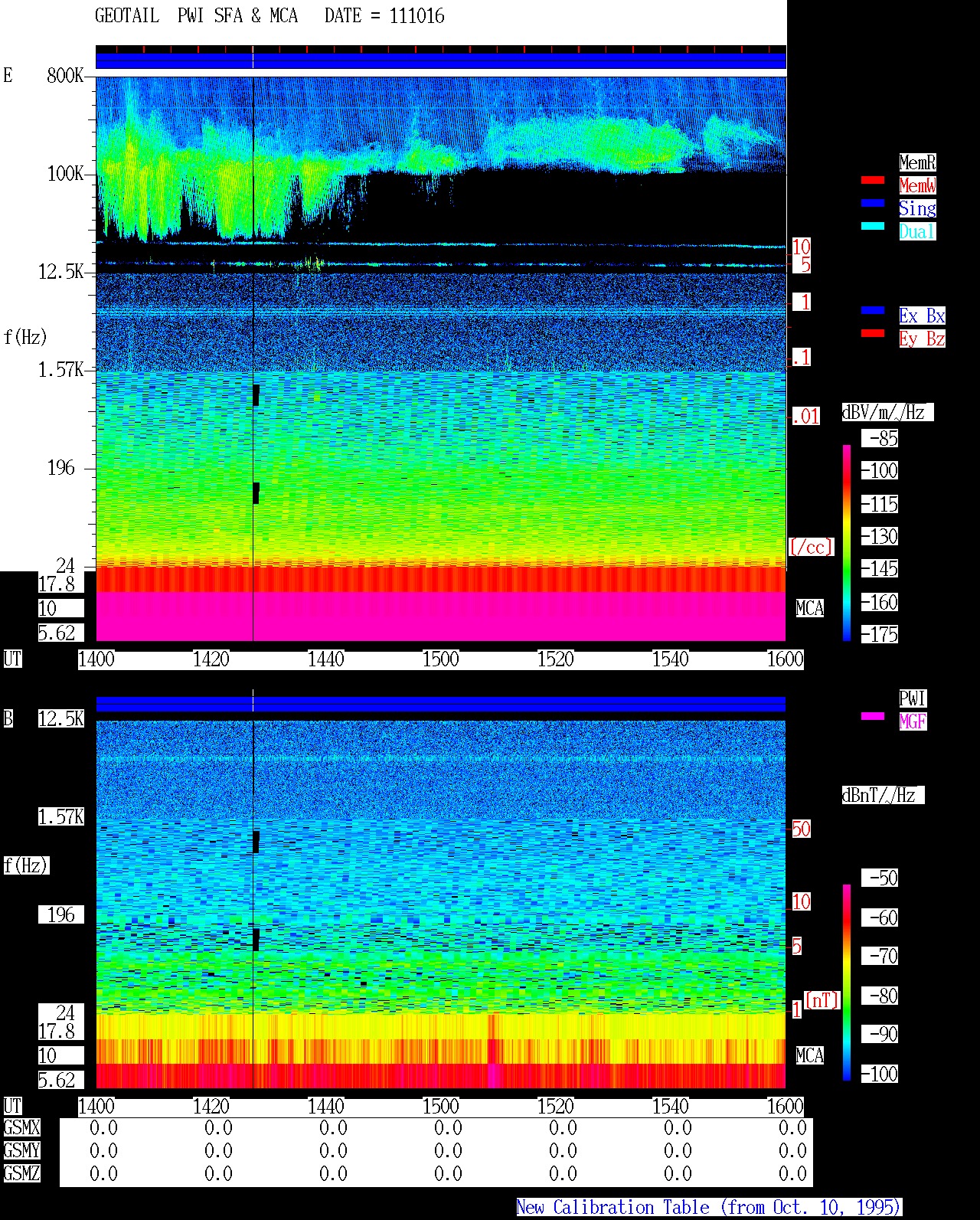
Task: Click the '-50' magnetic color scale value
Action: tap(880, 878)
